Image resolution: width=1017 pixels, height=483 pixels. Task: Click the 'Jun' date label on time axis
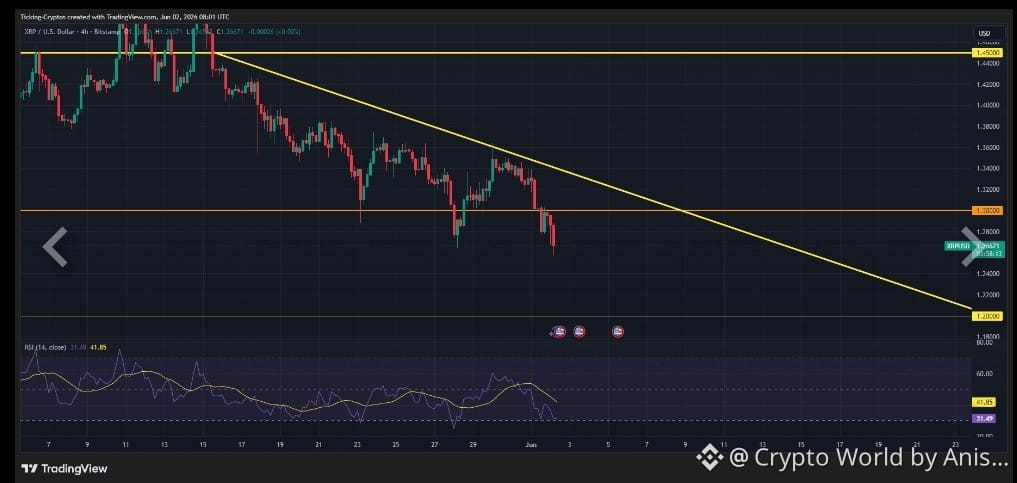pyautogui.click(x=532, y=445)
